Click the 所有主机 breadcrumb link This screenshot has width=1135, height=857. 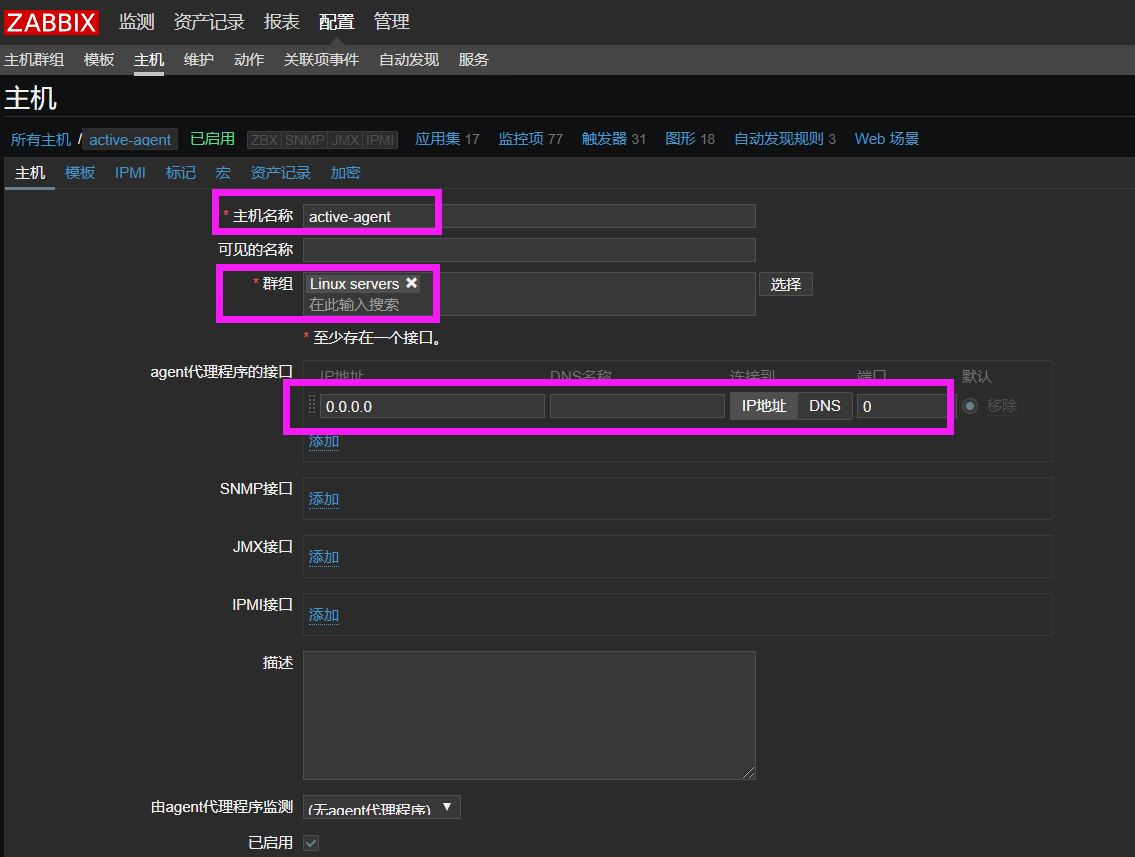41,139
